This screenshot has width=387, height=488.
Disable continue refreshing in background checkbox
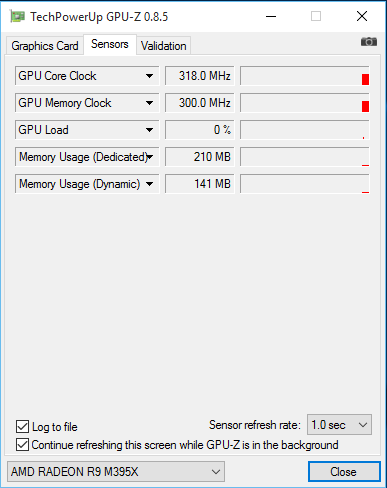click(x=22, y=445)
